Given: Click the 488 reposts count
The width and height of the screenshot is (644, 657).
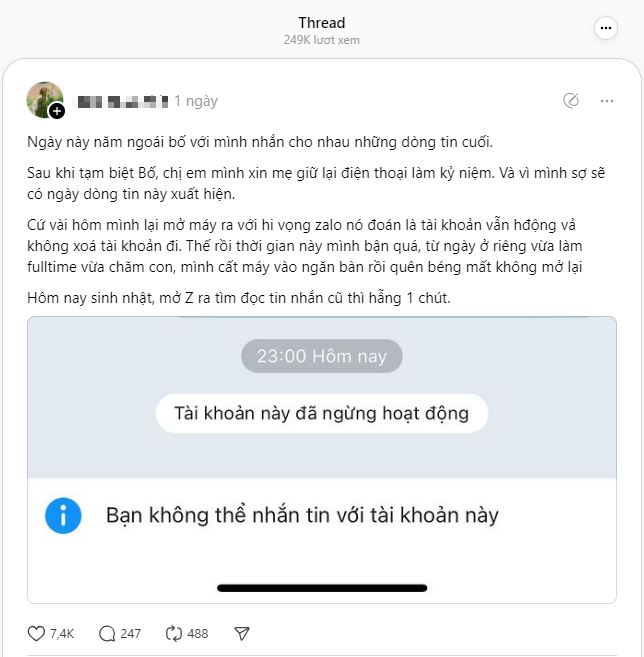Looking at the screenshot, I should 197,633.
